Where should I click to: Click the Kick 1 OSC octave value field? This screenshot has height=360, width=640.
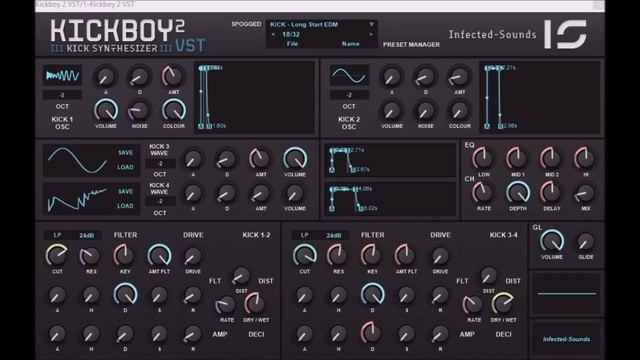point(62,95)
